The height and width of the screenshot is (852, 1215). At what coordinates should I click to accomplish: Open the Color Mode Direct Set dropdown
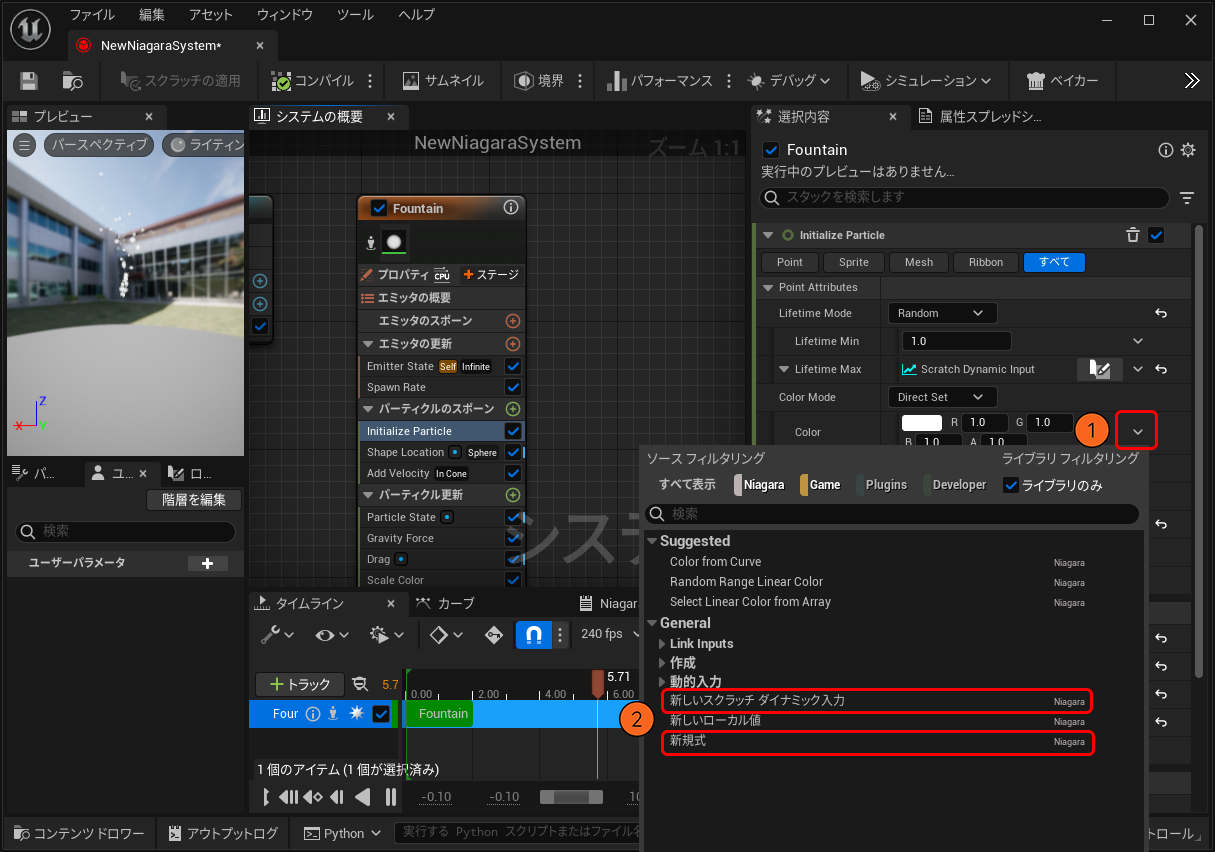942,397
